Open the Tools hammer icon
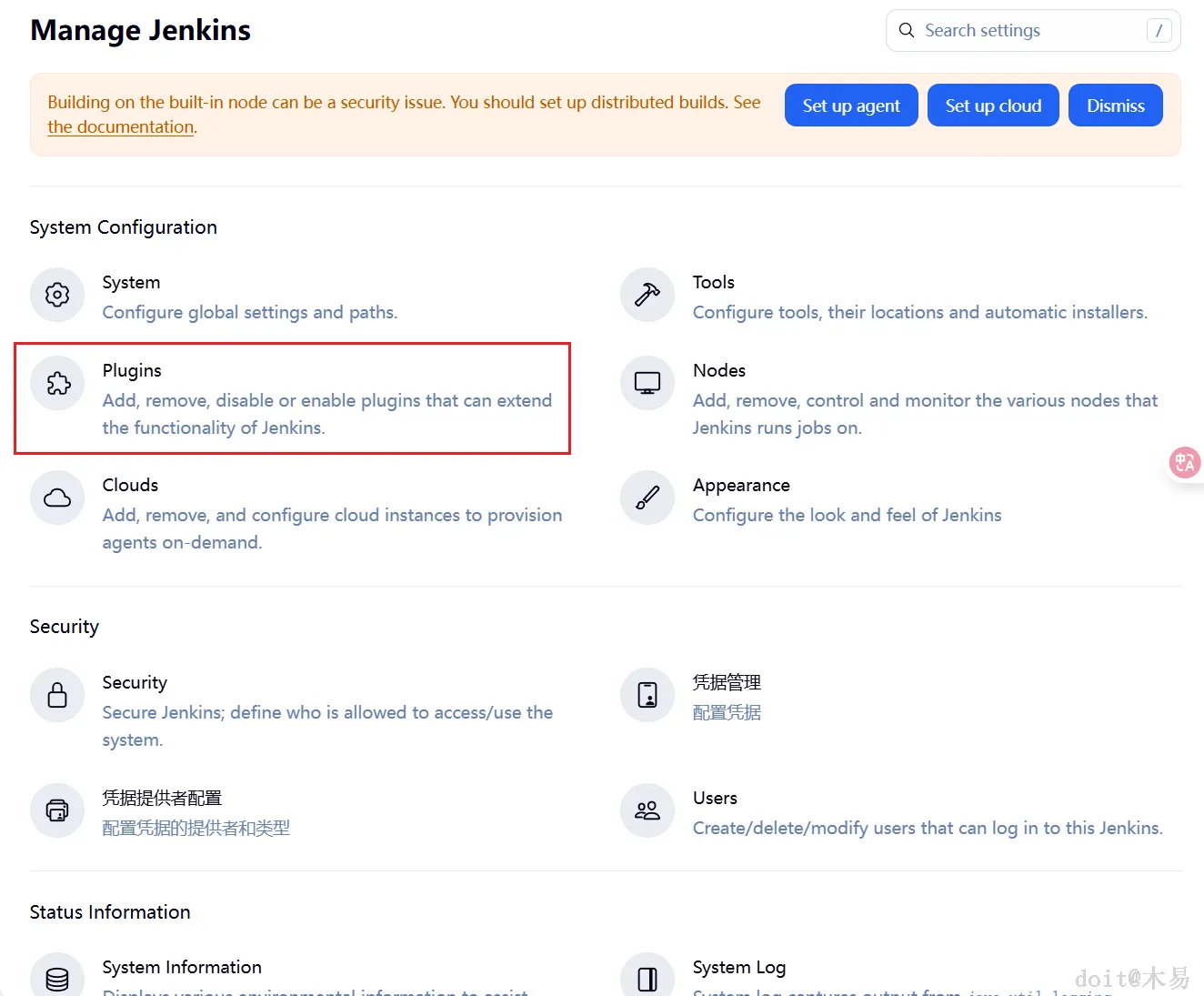 (x=647, y=295)
